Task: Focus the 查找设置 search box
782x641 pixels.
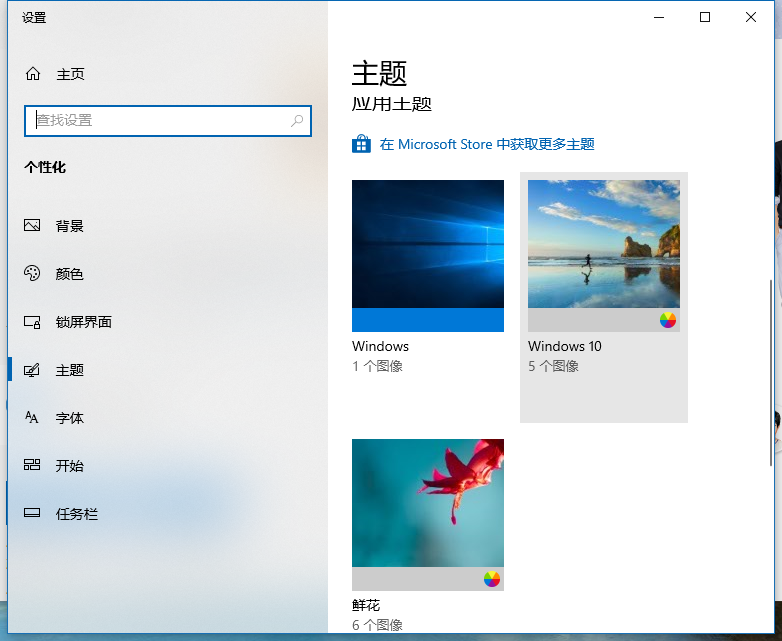Action: coord(168,120)
